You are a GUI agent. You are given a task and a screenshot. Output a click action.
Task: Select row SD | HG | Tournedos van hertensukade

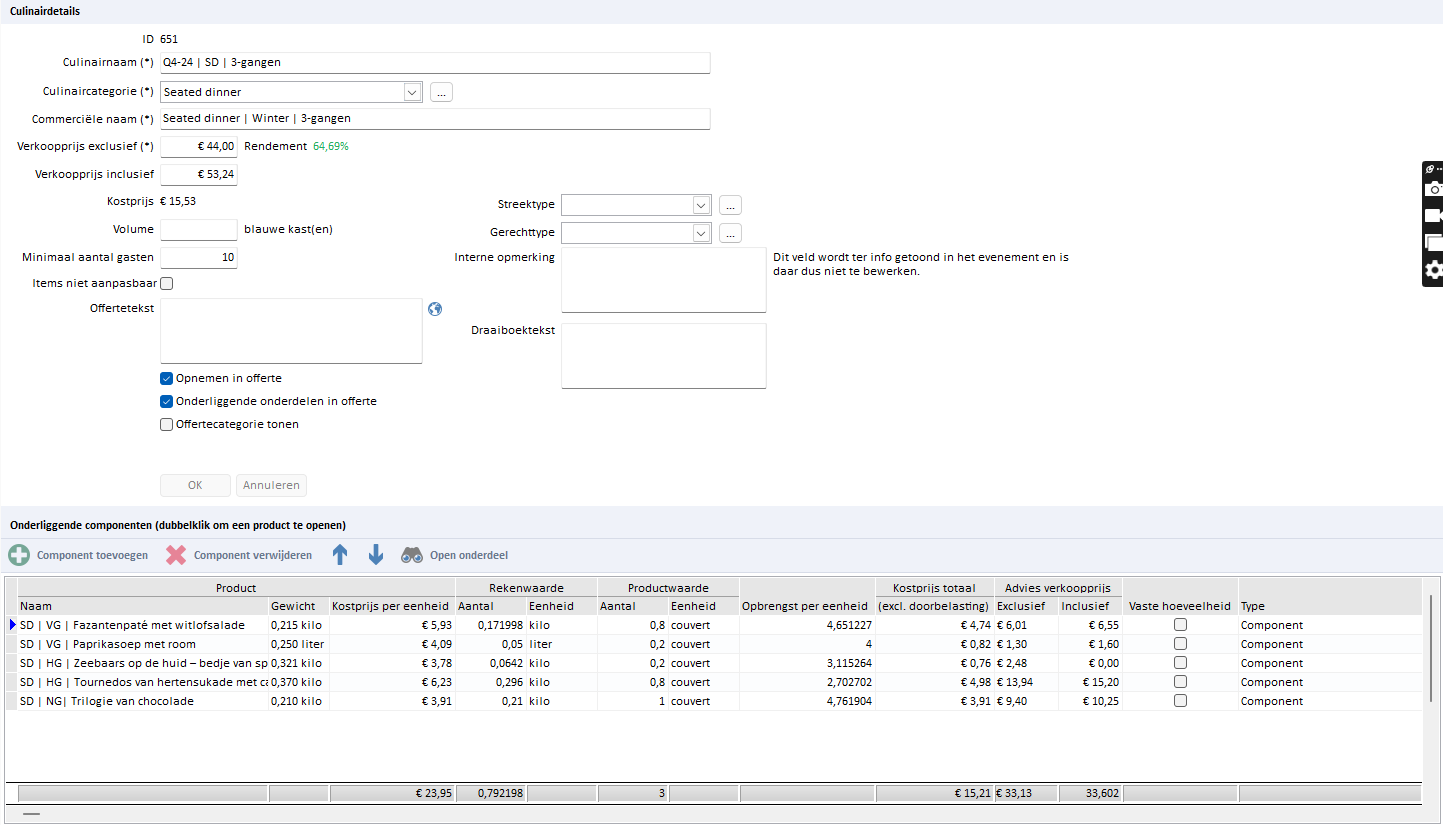[714, 682]
